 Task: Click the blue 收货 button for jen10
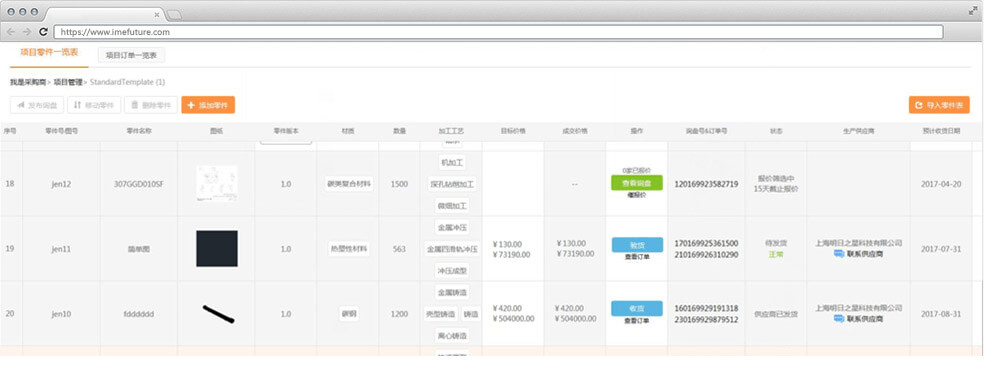coord(637,308)
